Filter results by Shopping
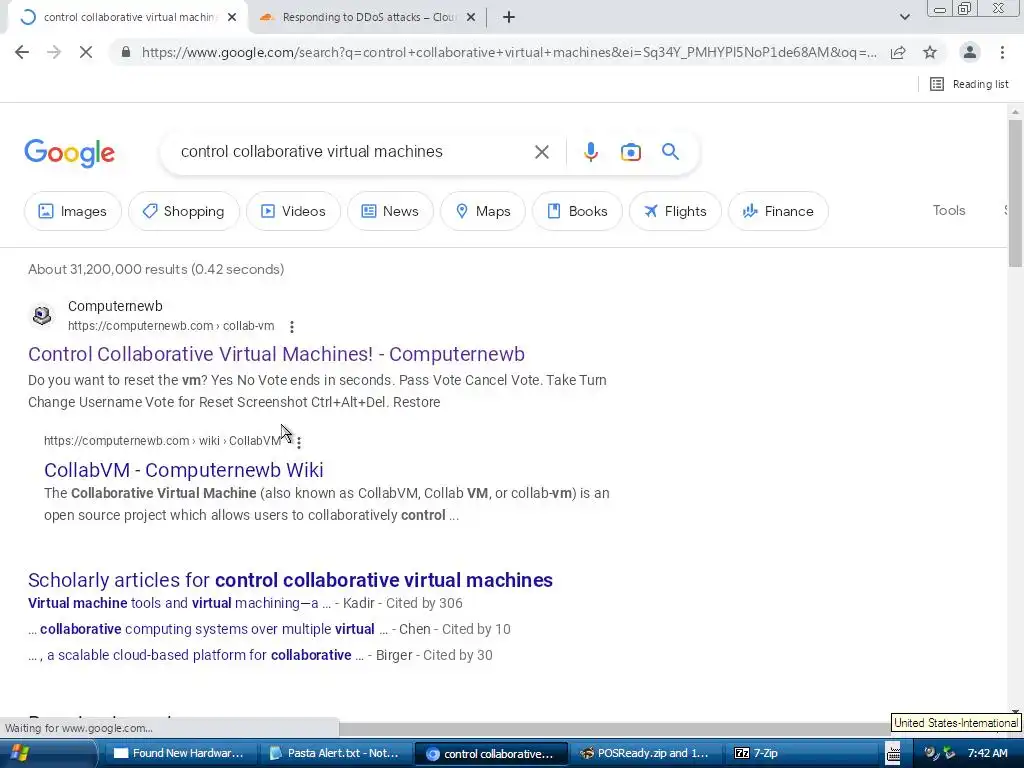This screenshot has height=768, width=1024. [184, 211]
